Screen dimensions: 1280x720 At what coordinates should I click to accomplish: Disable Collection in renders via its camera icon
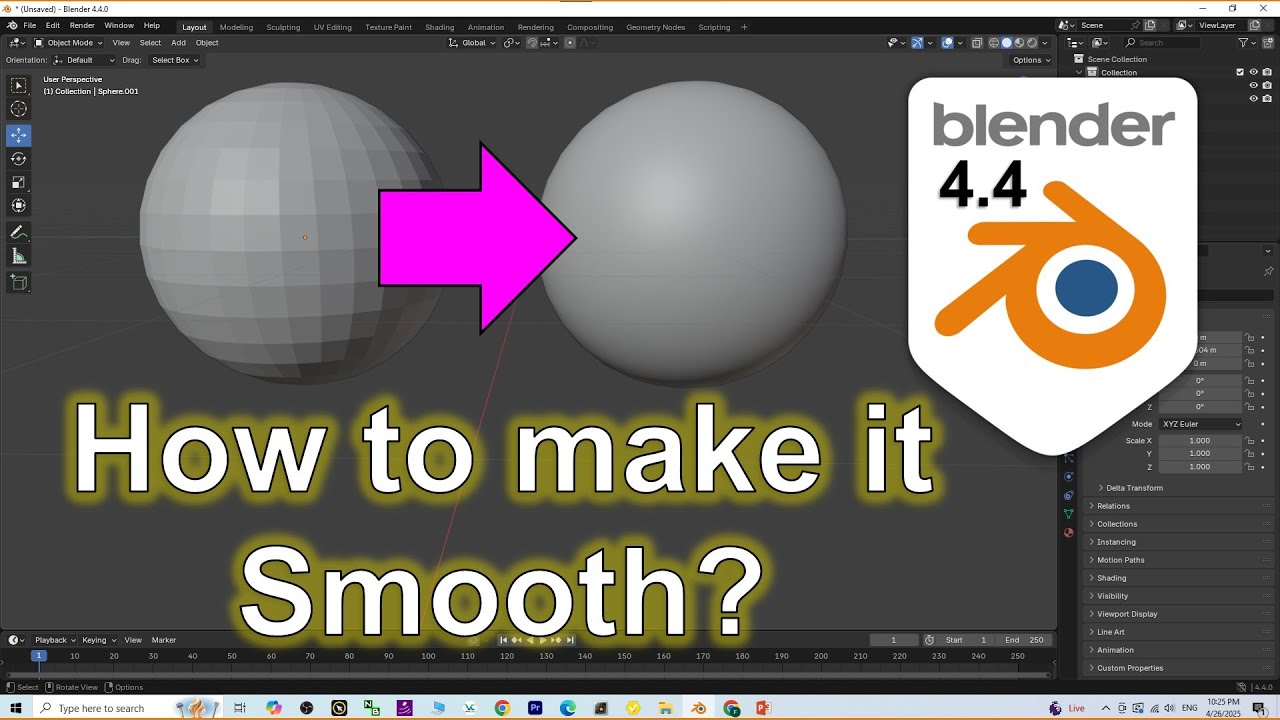(1267, 72)
